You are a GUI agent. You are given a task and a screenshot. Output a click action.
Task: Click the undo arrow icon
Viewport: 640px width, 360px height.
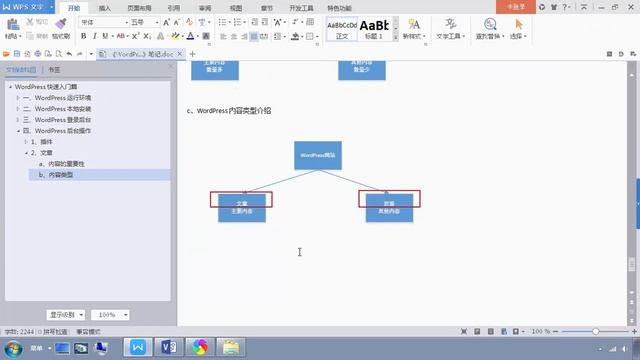(69, 54)
